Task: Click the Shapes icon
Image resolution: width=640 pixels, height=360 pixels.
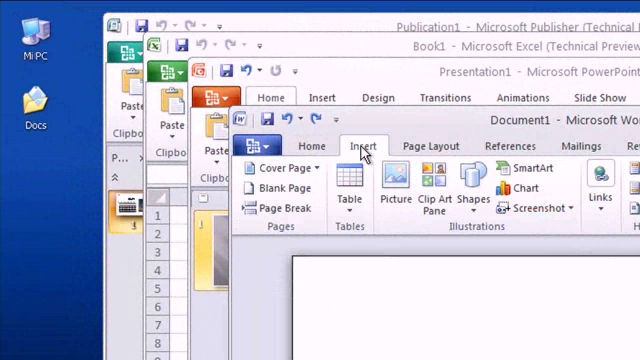Action: point(473,175)
